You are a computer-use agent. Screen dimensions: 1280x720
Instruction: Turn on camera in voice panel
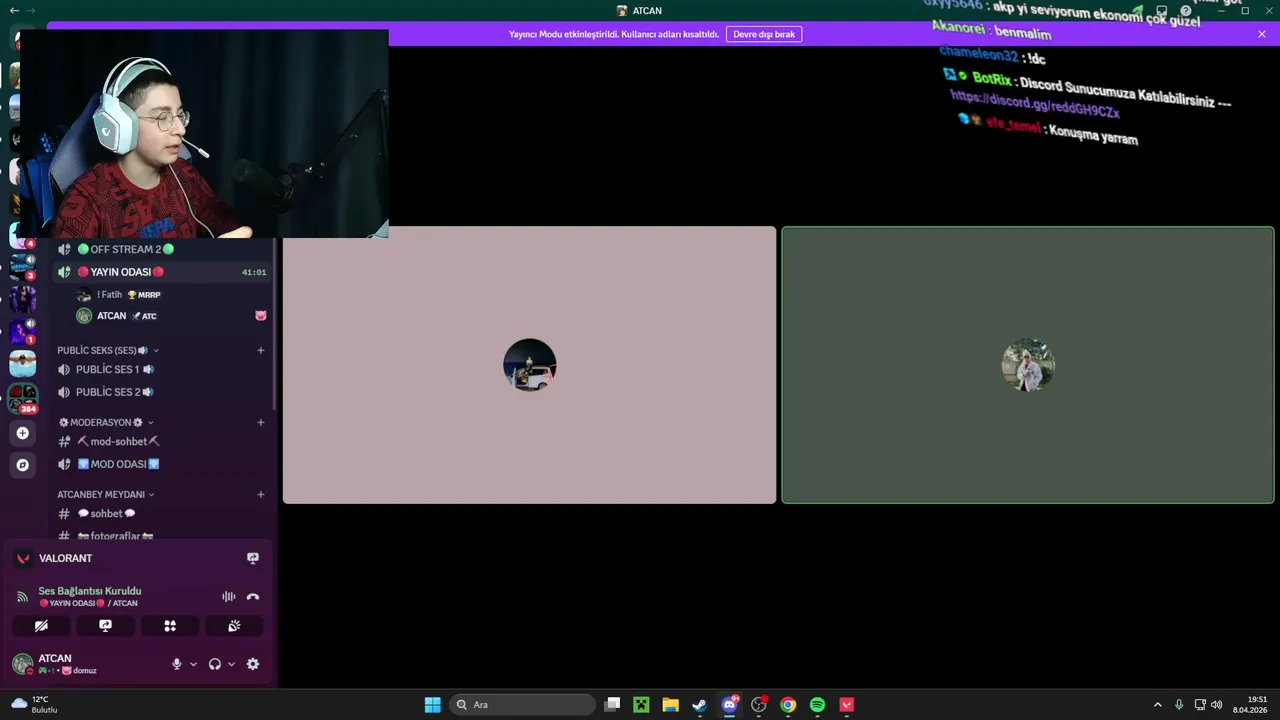coord(41,626)
